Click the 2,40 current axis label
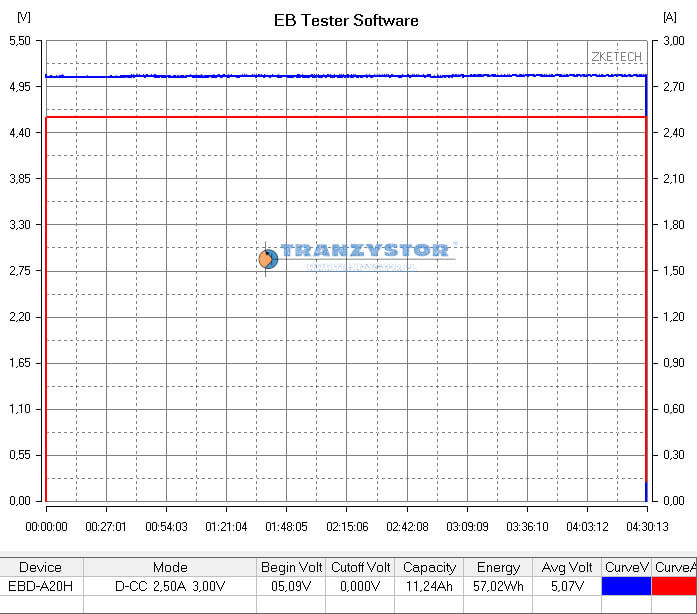This screenshot has height=614, width=697. (674, 132)
